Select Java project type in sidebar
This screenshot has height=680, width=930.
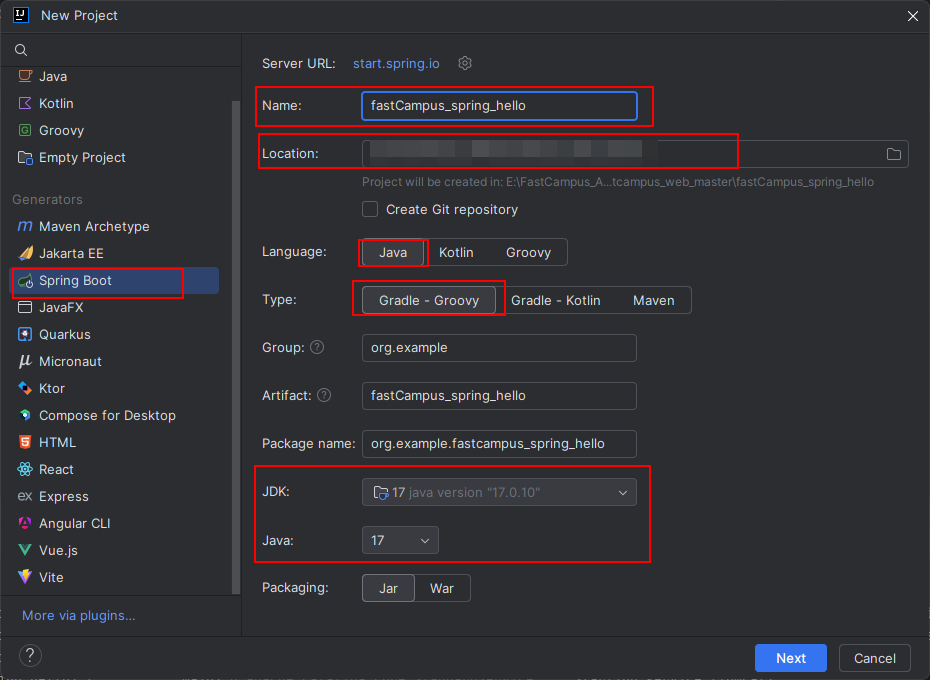click(116, 76)
